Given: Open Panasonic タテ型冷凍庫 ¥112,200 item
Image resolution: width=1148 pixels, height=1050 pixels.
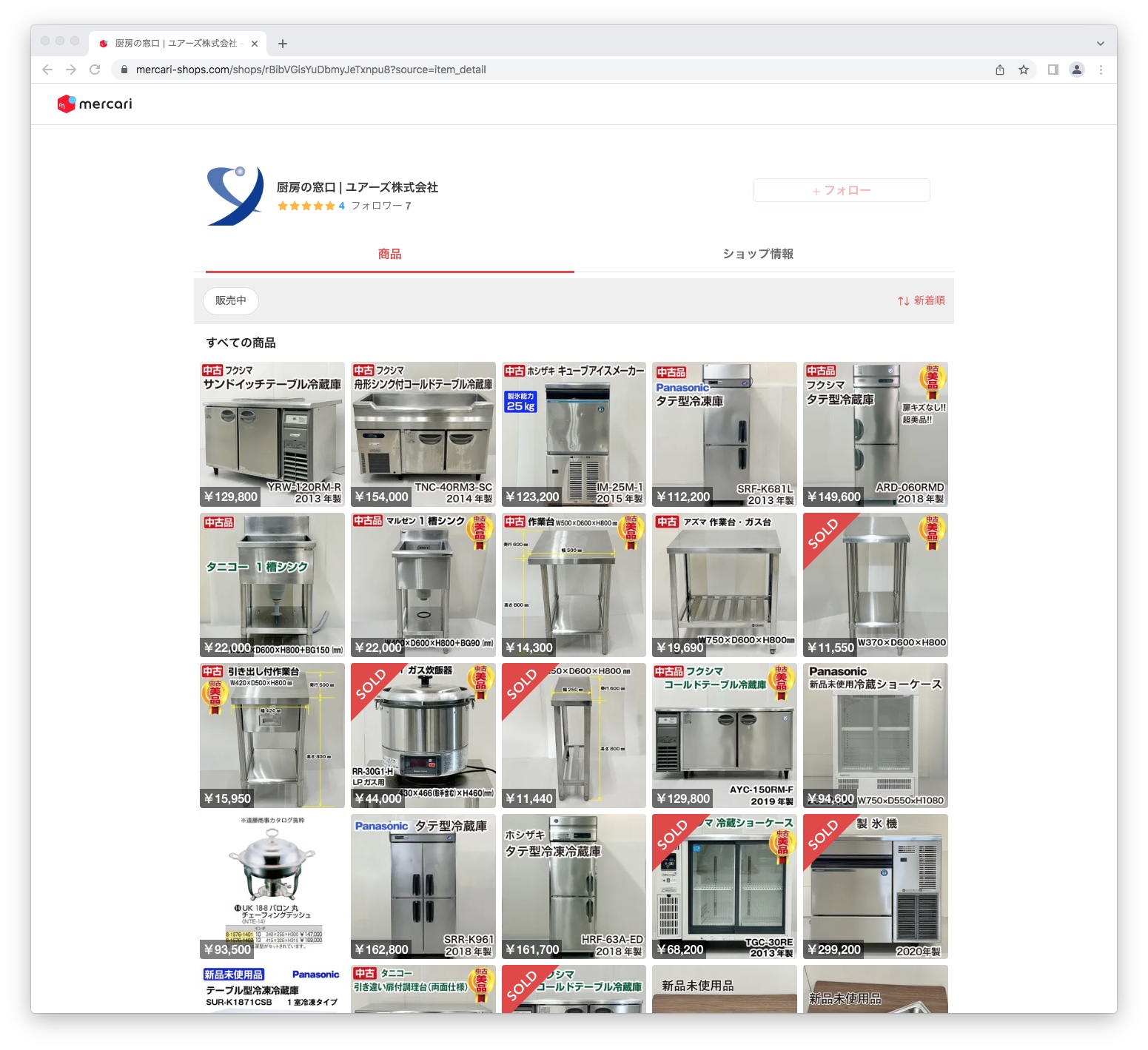Looking at the screenshot, I should [x=725, y=434].
